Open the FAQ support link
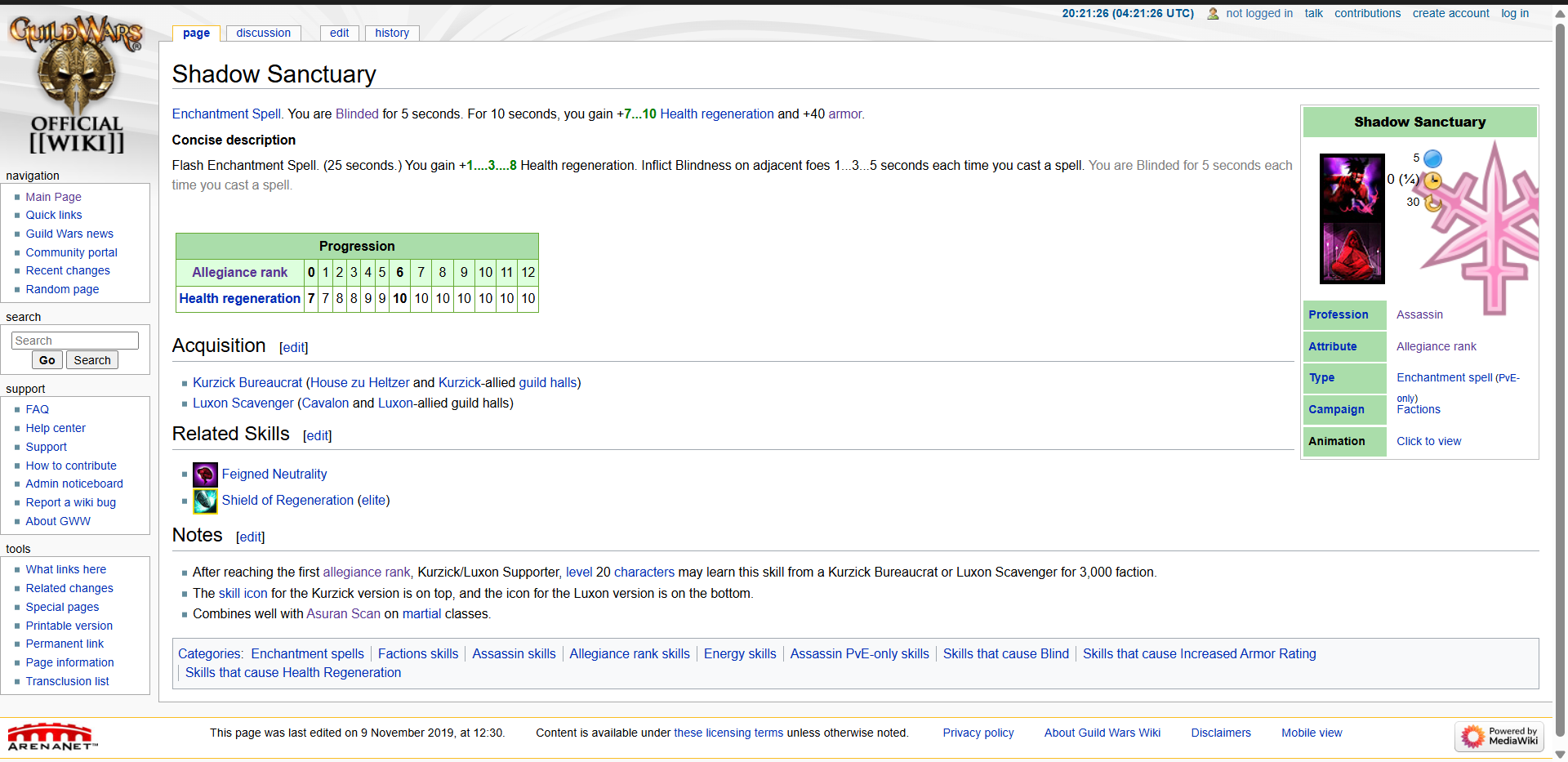Image resolution: width=1568 pixels, height=762 pixels. 38,409
